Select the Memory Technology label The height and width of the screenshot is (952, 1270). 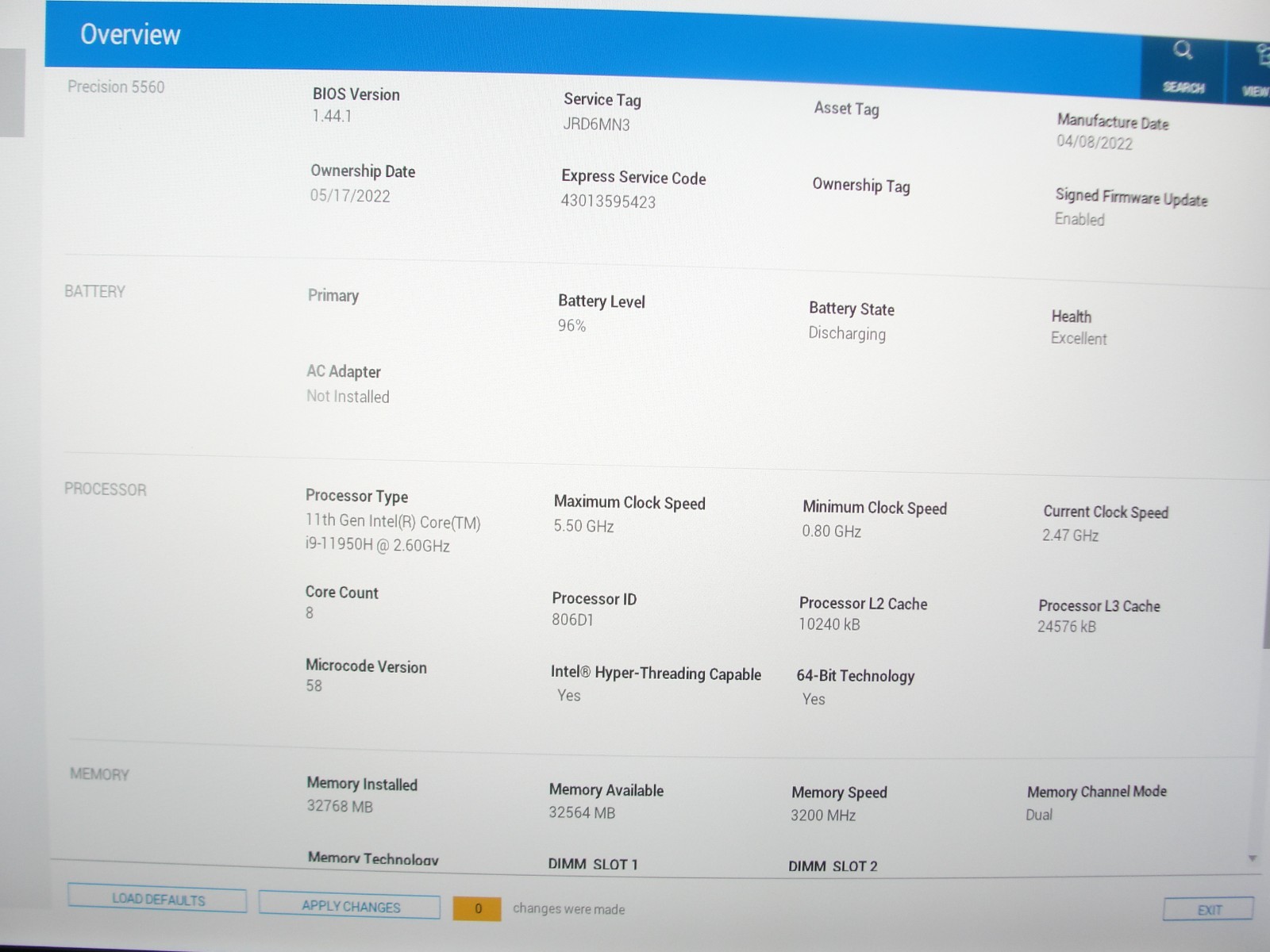click(x=373, y=858)
